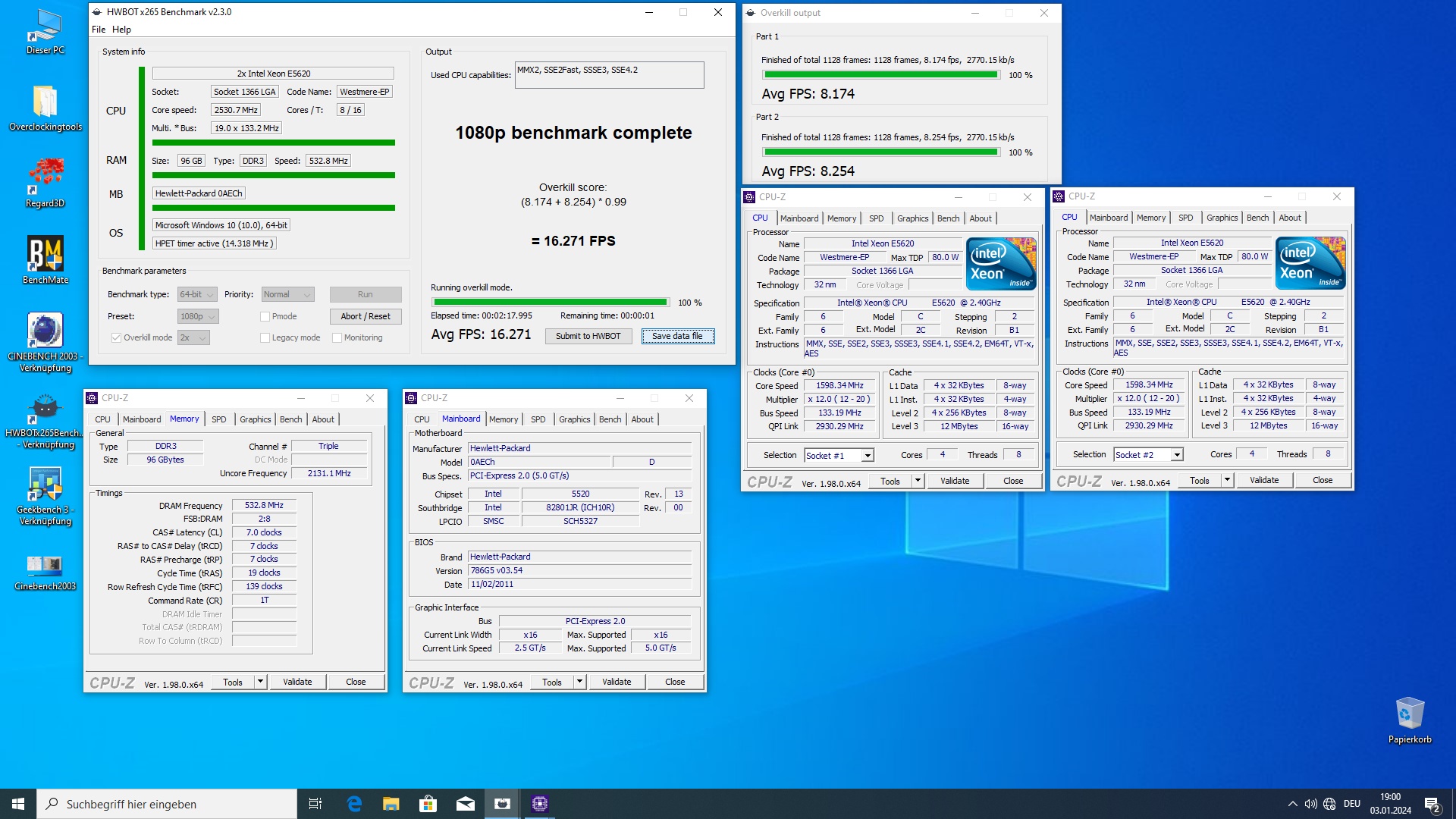The image size is (1456, 819).
Task: Expand Tools arrow in Socket #1 CPU-Z window
Action: (x=918, y=480)
